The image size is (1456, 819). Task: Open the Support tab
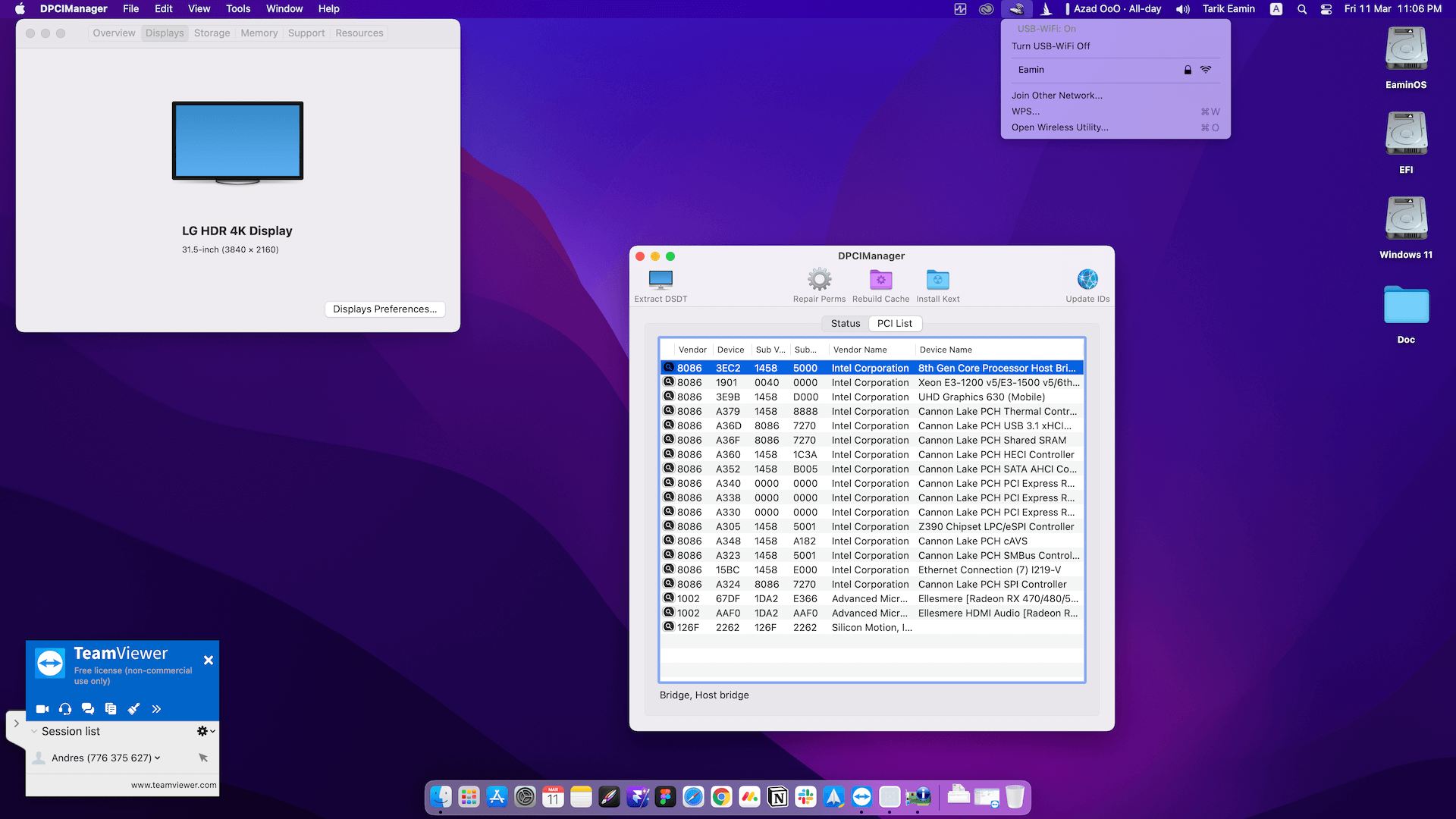(306, 33)
